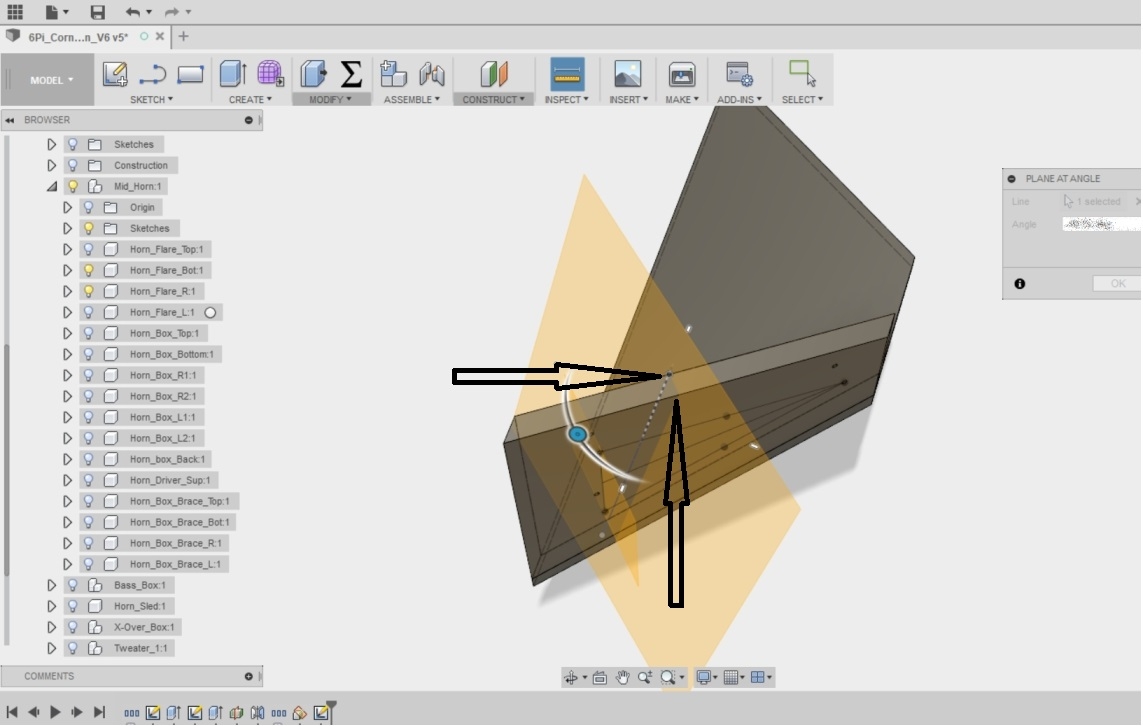This screenshot has width=1143, height=726.
Task: Click the Measure tool in Inspect
Action: [567, 74]
